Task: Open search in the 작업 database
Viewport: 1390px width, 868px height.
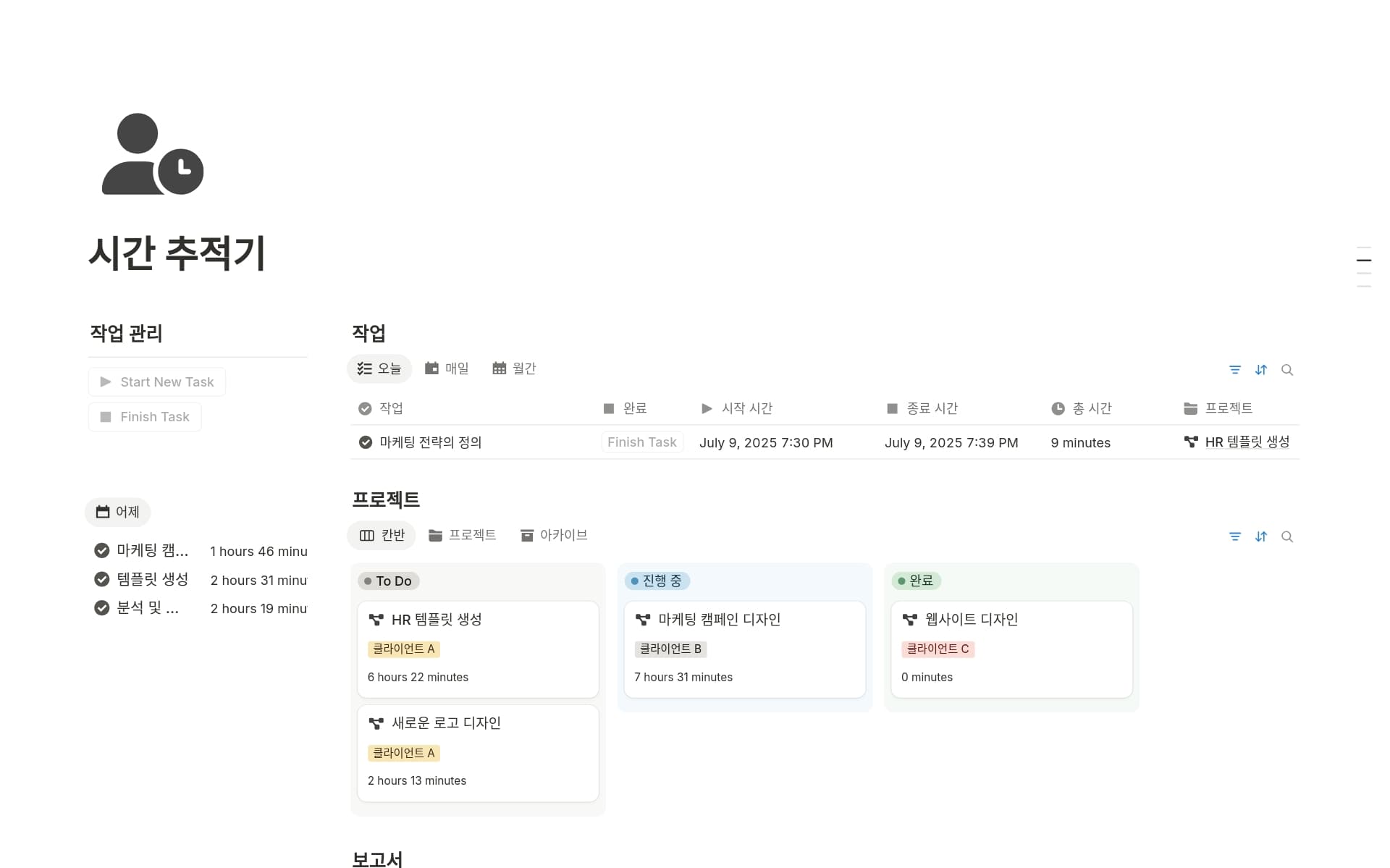Action: [1287, 370]
